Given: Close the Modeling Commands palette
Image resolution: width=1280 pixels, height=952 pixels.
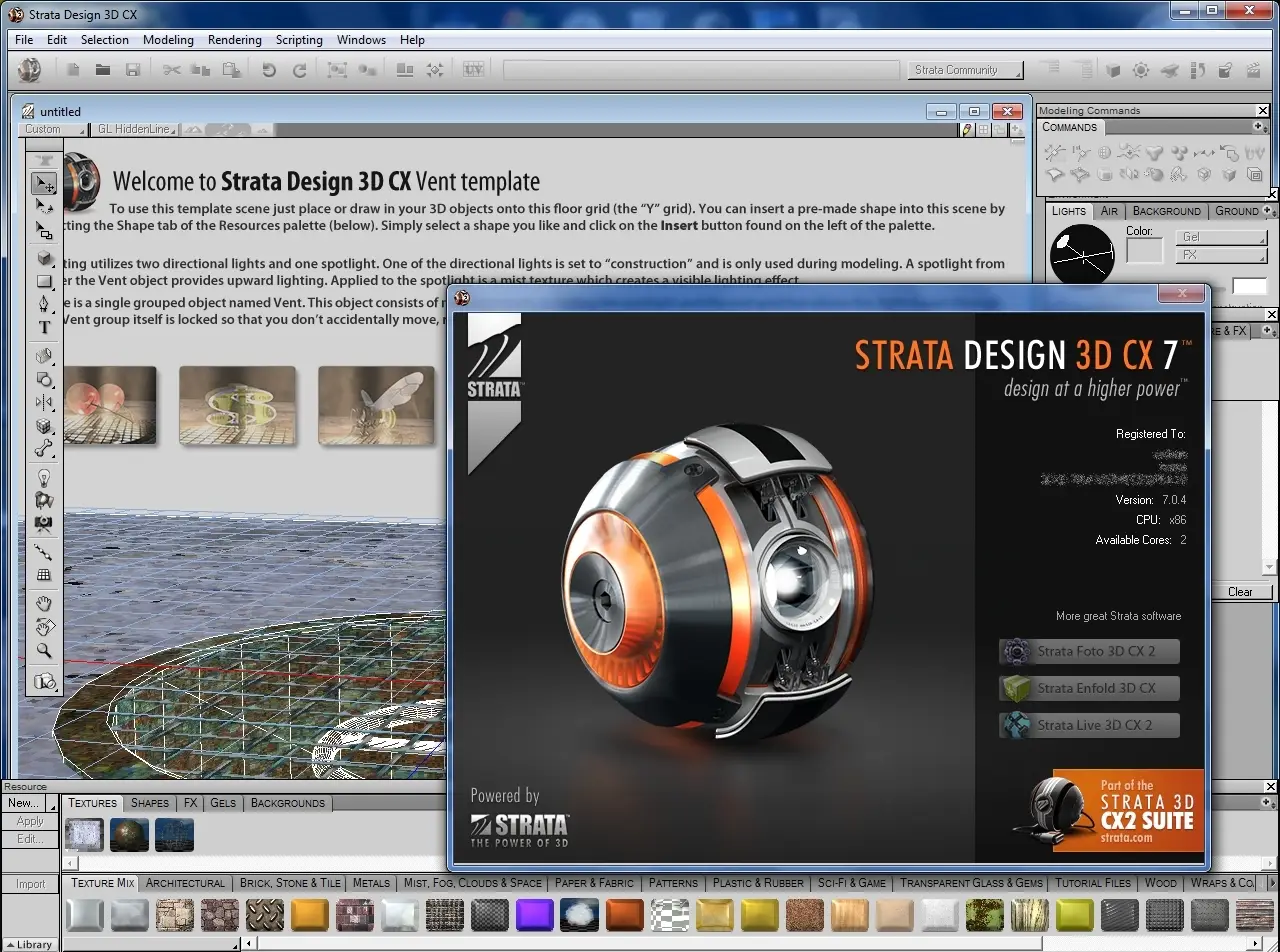Looking at the screenshot, I should point(1263,111).
